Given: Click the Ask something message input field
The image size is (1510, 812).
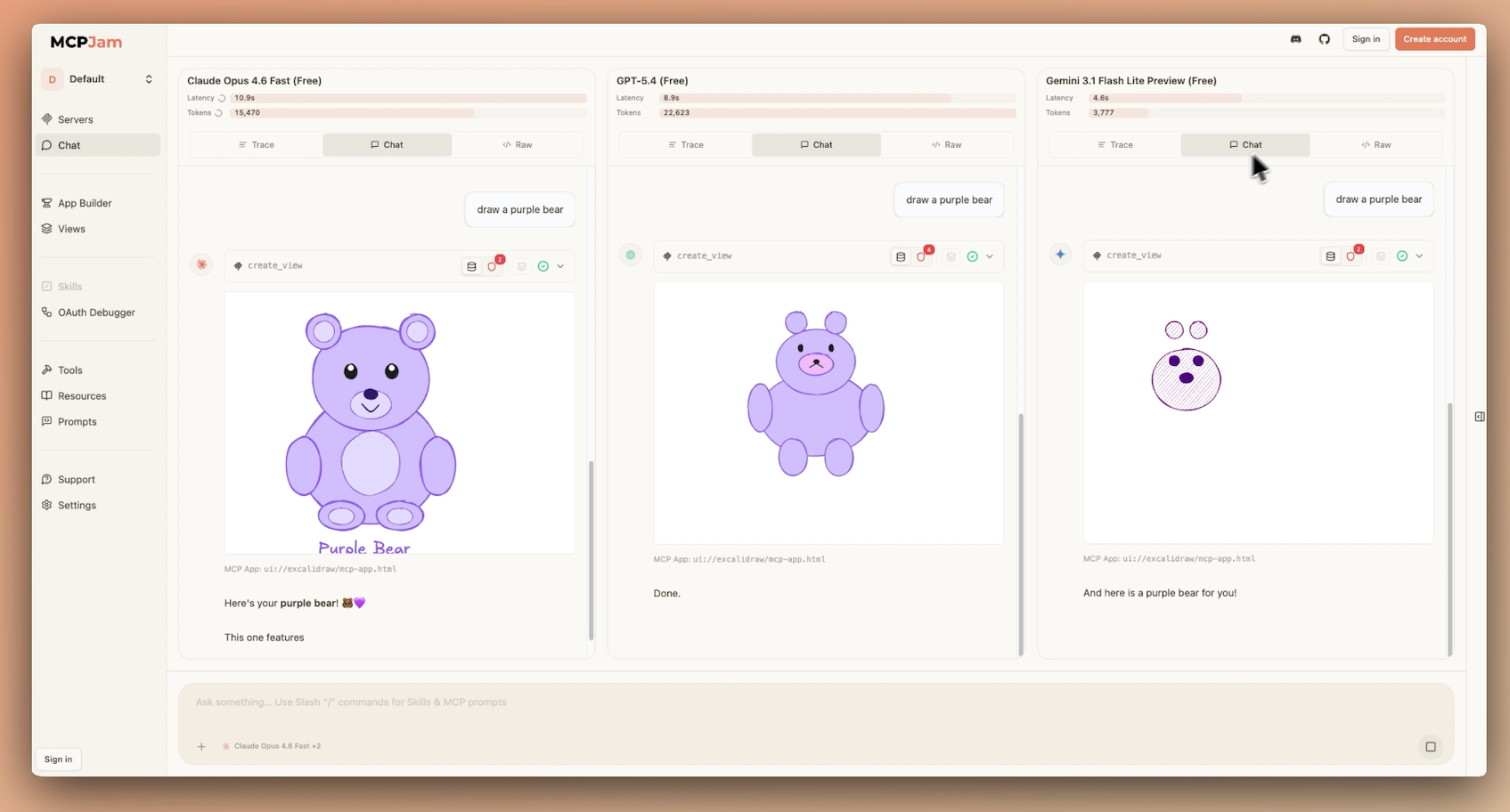Looking at the screenshot, I should point(802,702).
